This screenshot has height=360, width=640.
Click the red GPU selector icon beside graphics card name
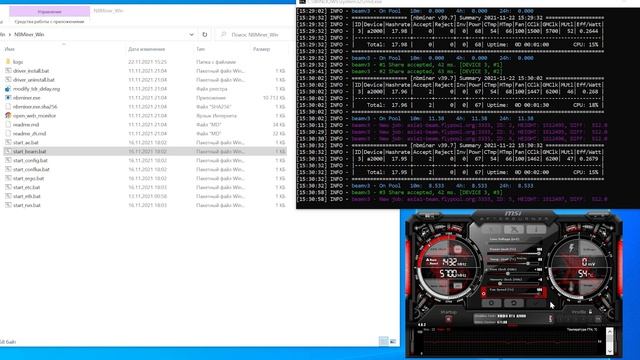tap(550, 318)
